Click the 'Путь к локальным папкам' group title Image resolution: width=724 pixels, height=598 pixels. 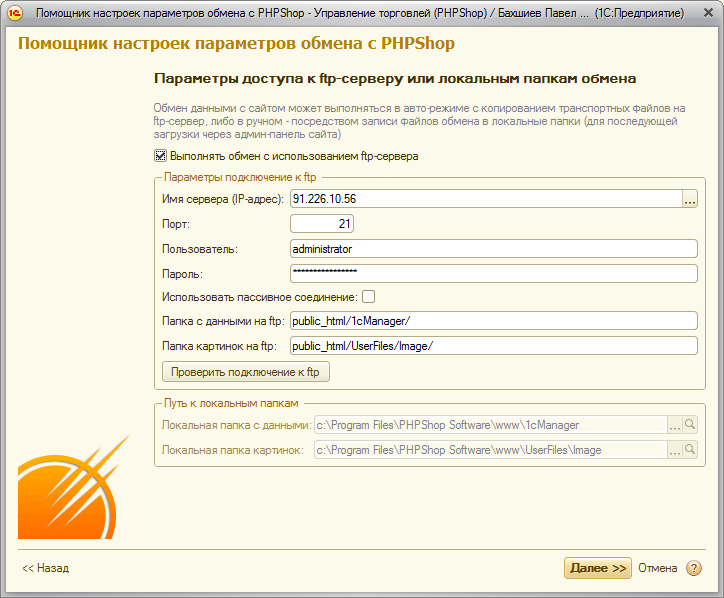pyautogui.click(x=231, y=403)
